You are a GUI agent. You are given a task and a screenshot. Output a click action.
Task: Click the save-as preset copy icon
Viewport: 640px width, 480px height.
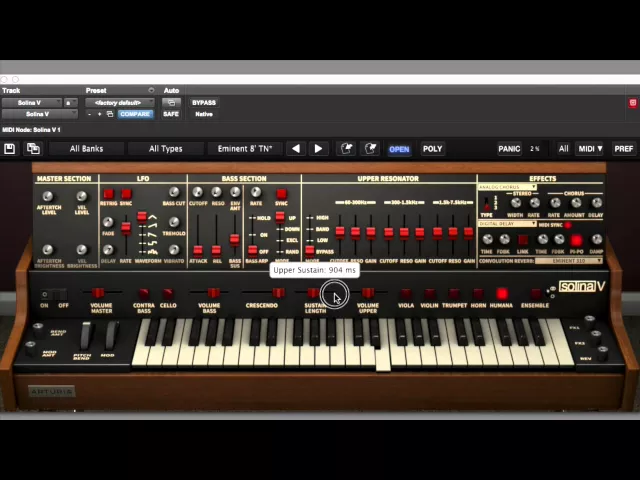tap(33, 149)
